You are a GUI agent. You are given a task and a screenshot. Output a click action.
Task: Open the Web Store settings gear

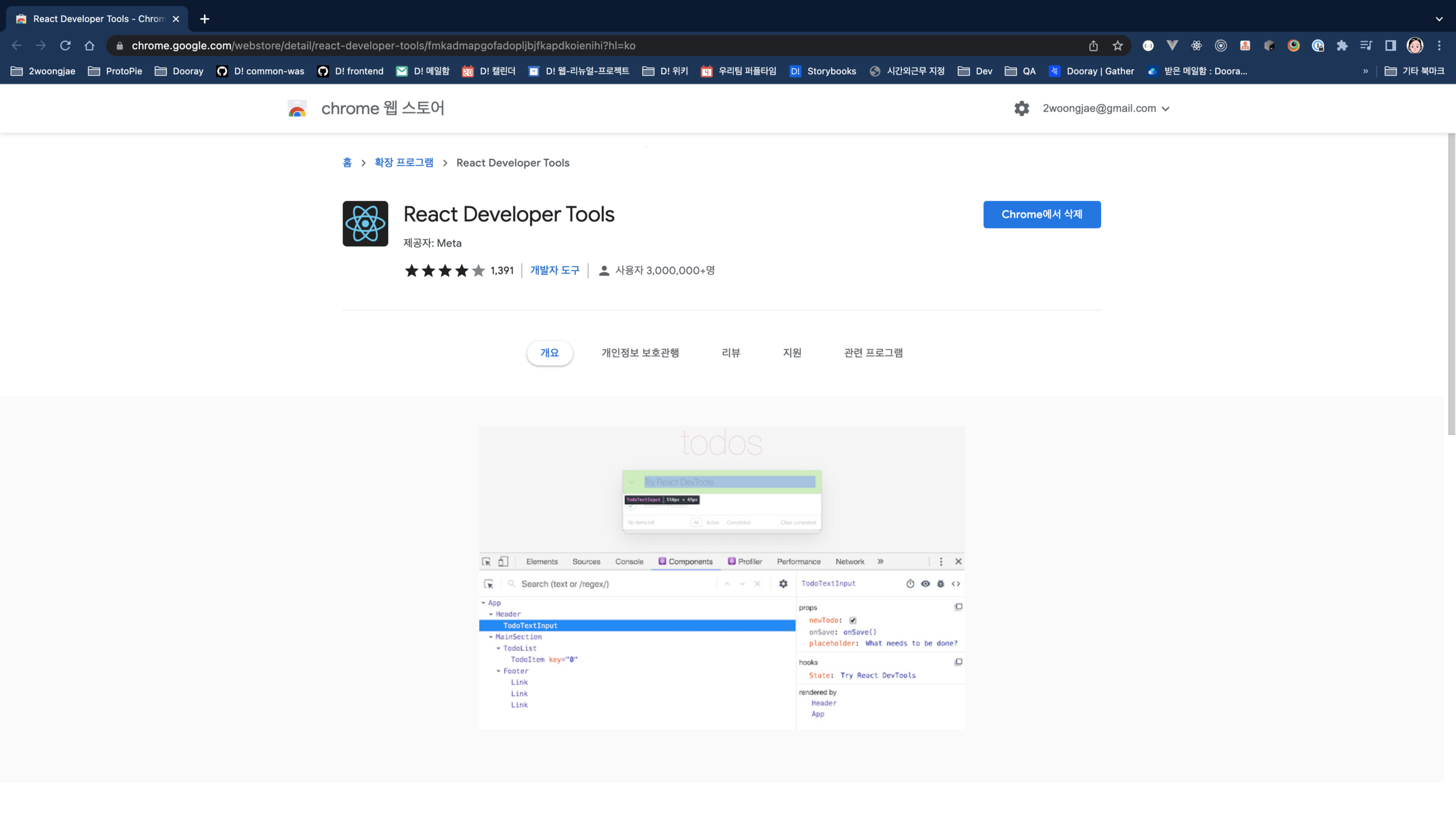pyautogui.click(x=1022, y=109)
